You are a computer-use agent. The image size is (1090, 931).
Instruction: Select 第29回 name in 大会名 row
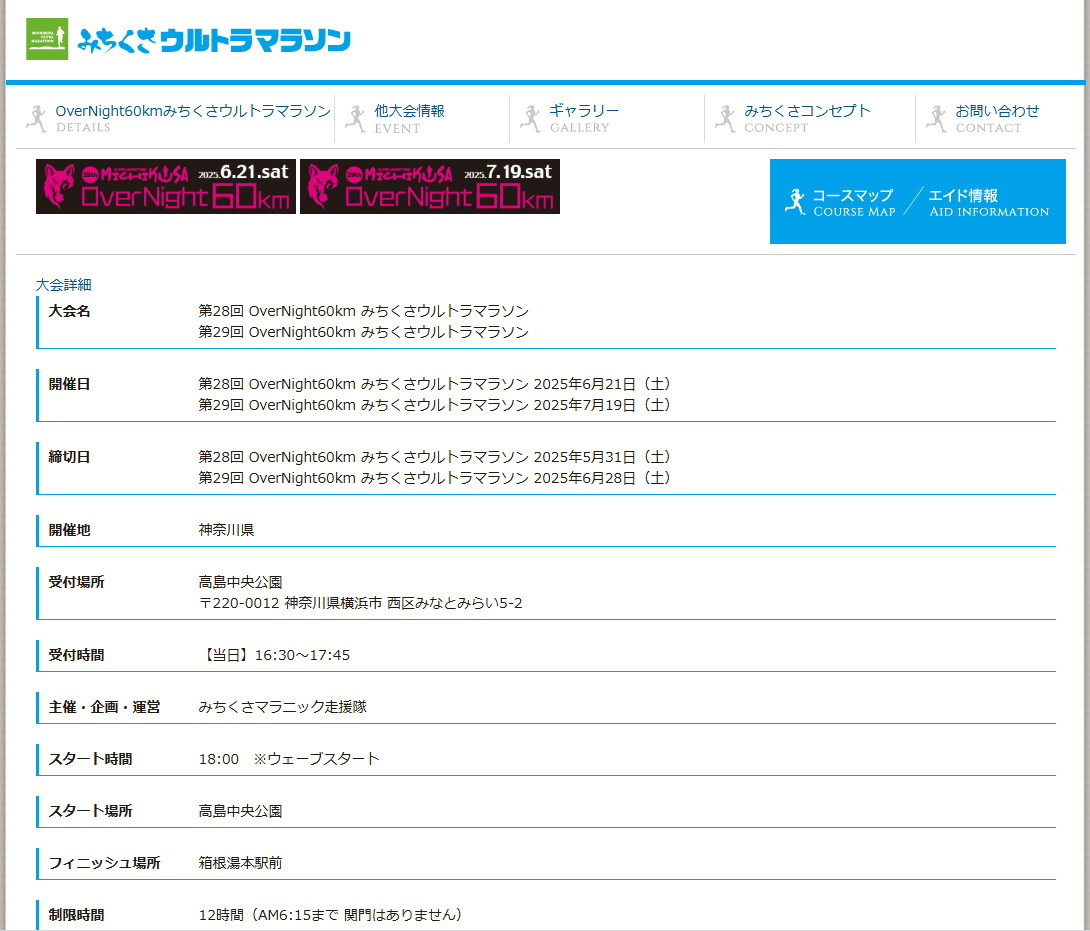pyautogui.click(x=364, y=332)
